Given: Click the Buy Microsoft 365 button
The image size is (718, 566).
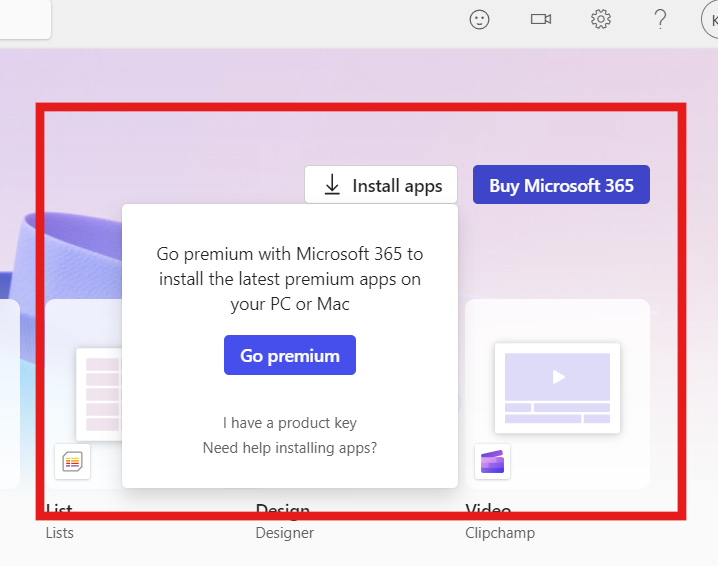Looking at the screenshot, I should click(561, 185).
